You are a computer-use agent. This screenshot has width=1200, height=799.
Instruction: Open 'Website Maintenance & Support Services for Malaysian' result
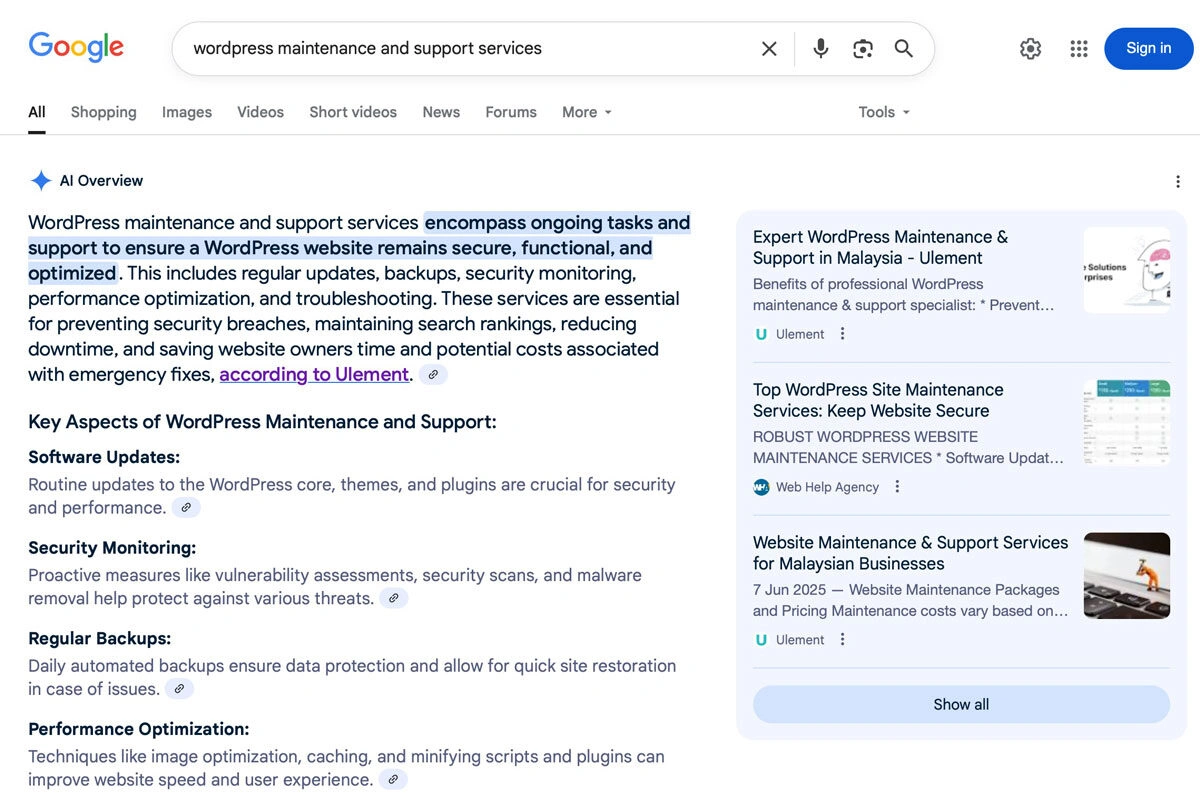tap(911, 553)
